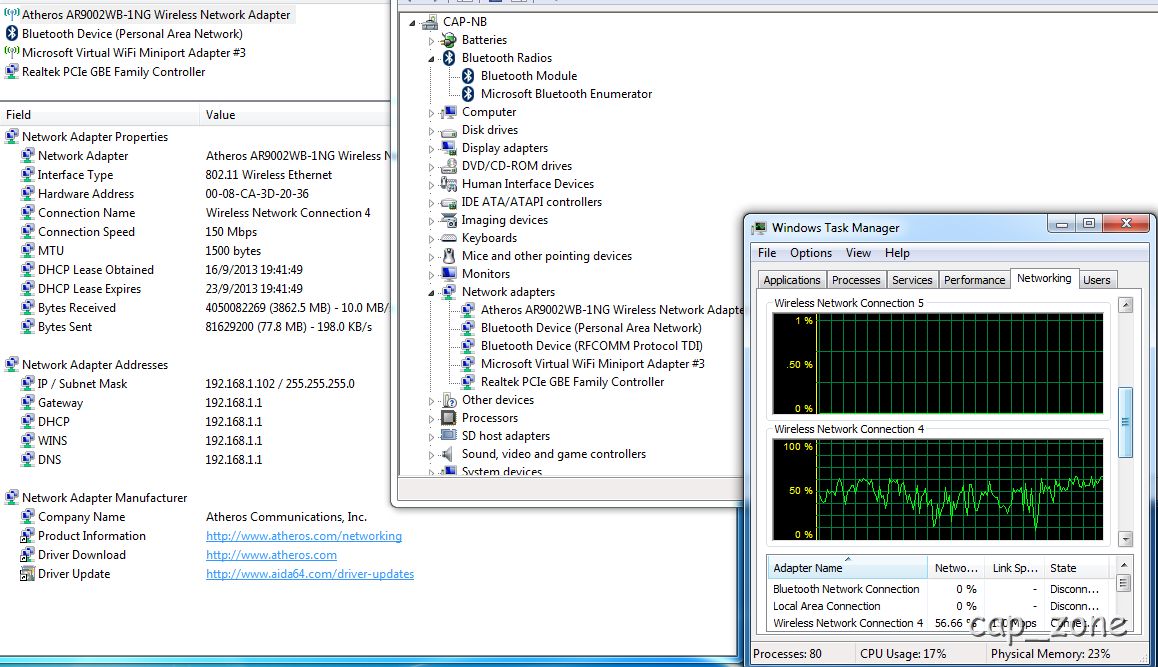This screenshot has height=667, width=1158.
Task: Click the network graphs scrollbar thumb in Task Manager
Action: pos(1126,423)
